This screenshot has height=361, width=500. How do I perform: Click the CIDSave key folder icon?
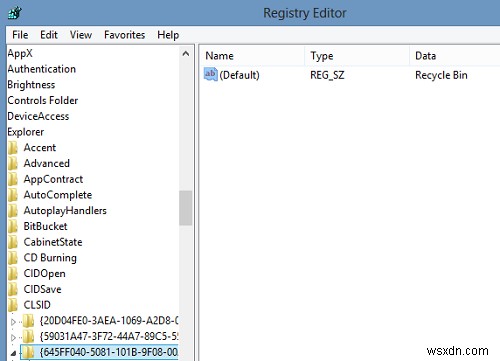[13, 289]
